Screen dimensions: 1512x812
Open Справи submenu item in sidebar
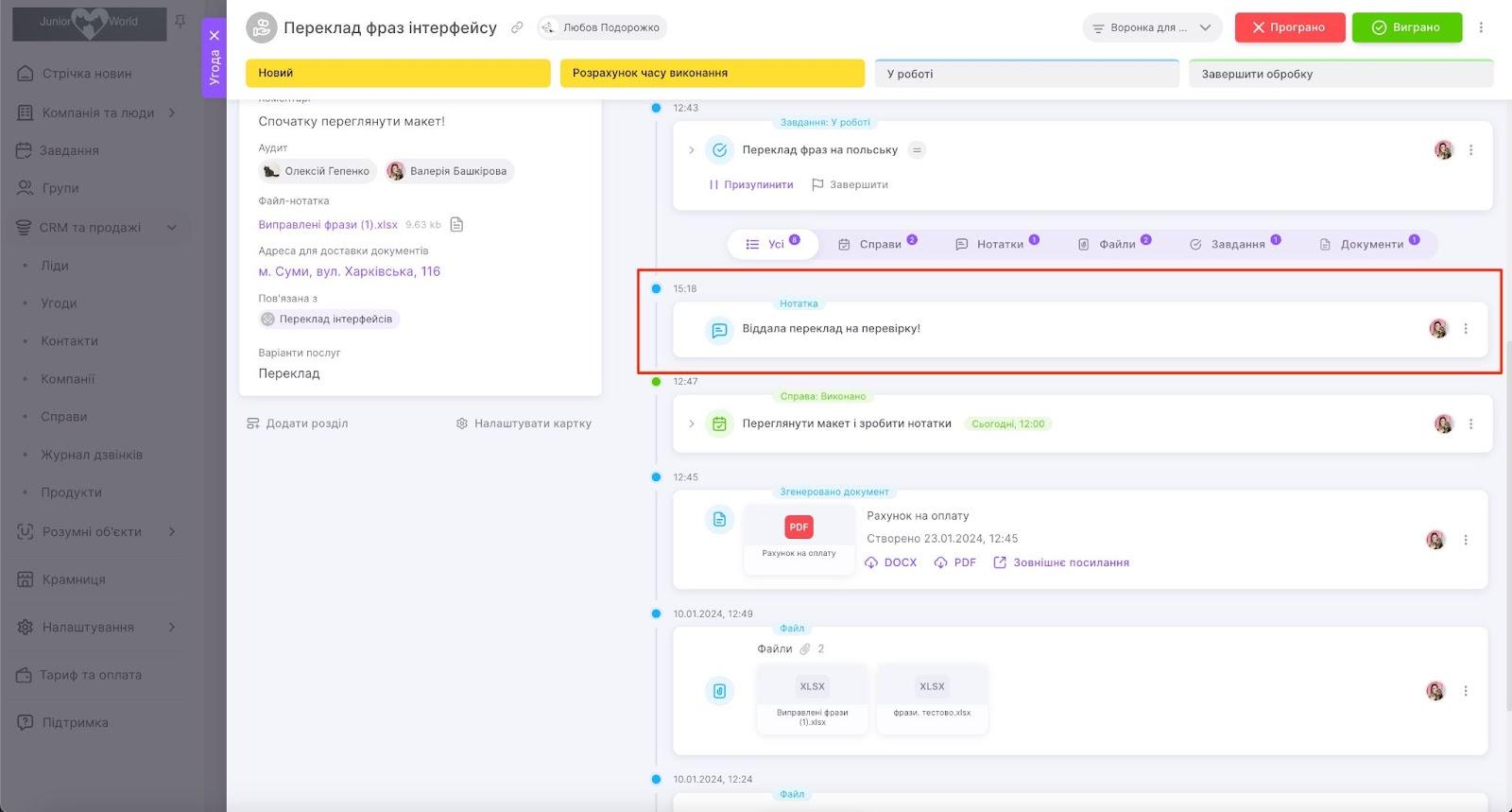pos(64,417)
